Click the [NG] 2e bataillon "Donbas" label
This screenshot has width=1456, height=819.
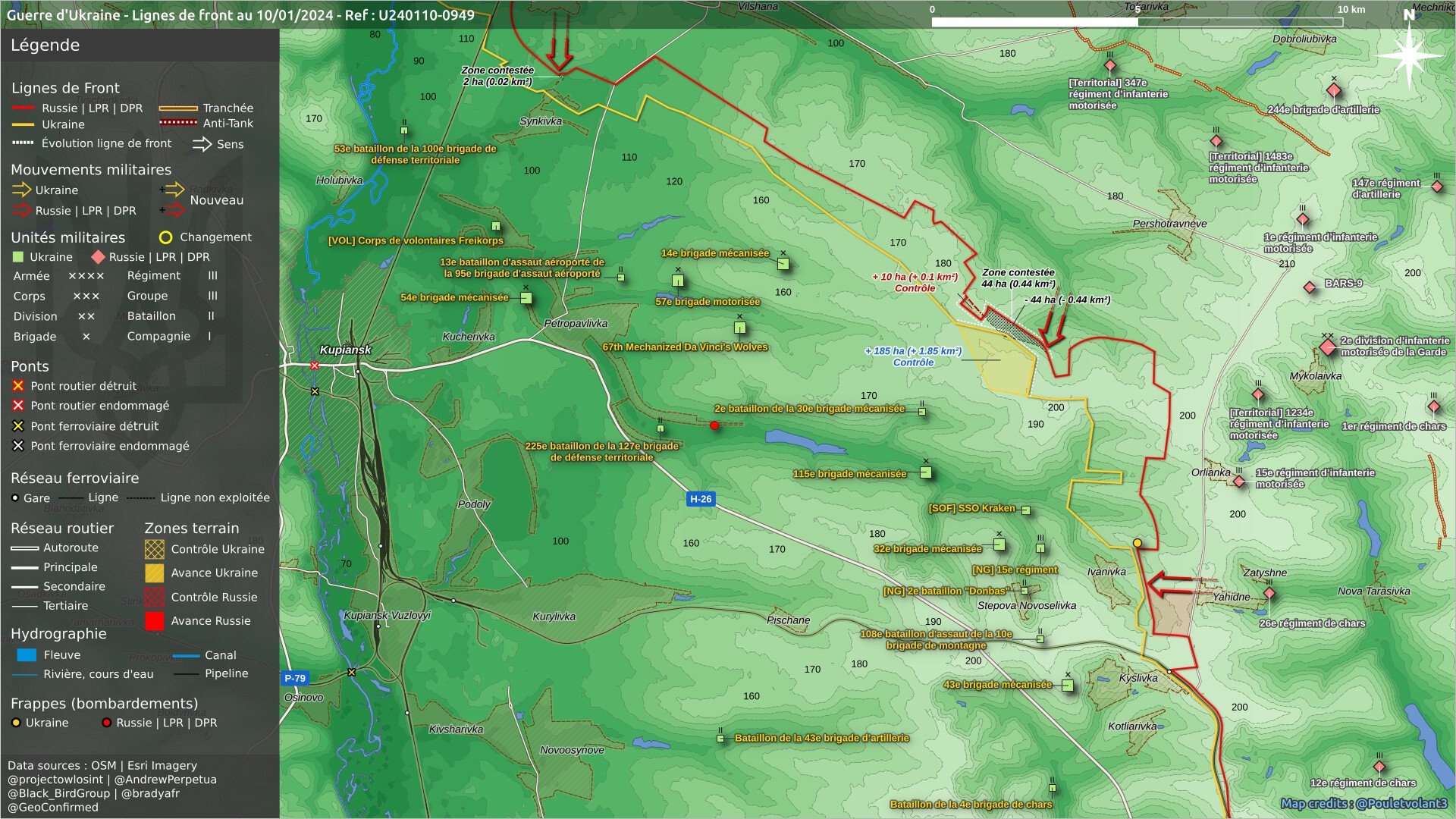click(x=946, y=591)
